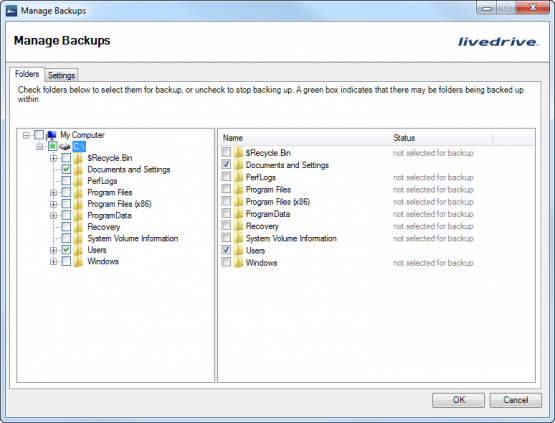Click the ProgramData folder icon in the tree
This screenshot has height=423, width=555.
[78, 215]
